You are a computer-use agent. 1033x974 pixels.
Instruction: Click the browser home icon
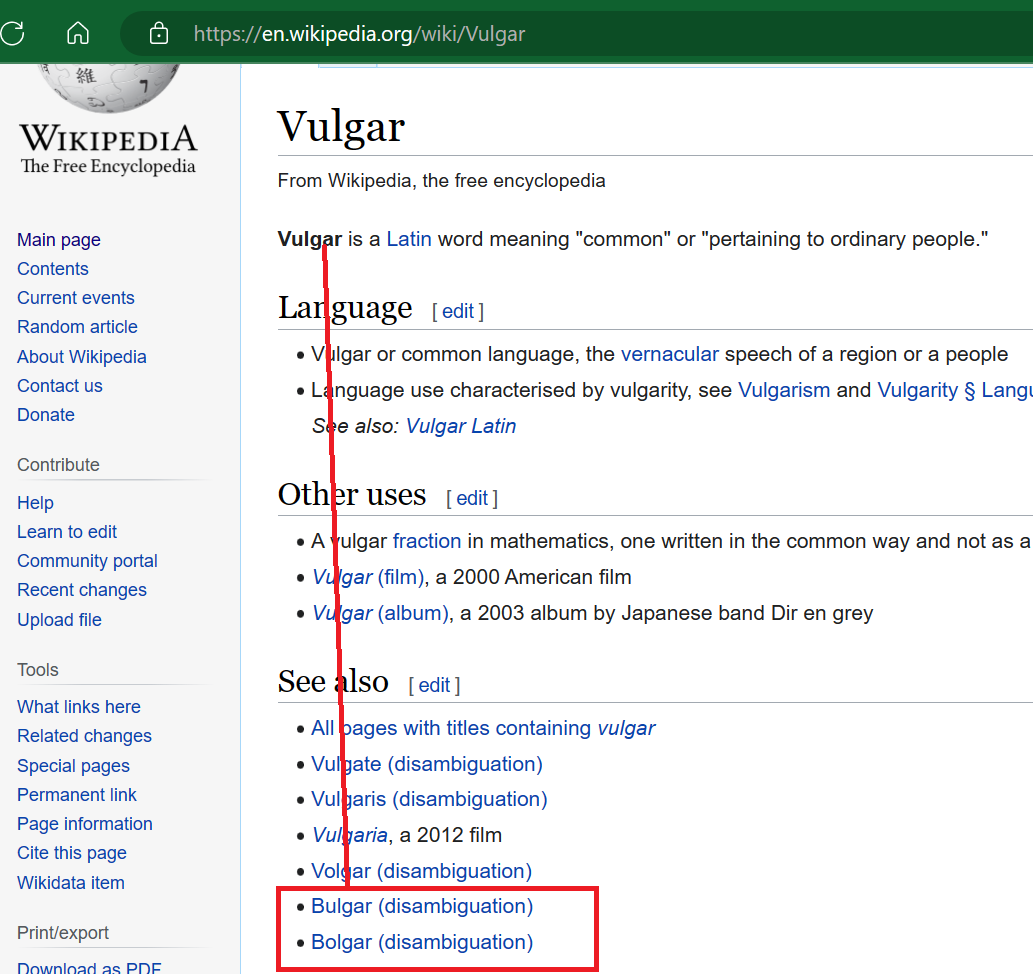tap(77, 33)
